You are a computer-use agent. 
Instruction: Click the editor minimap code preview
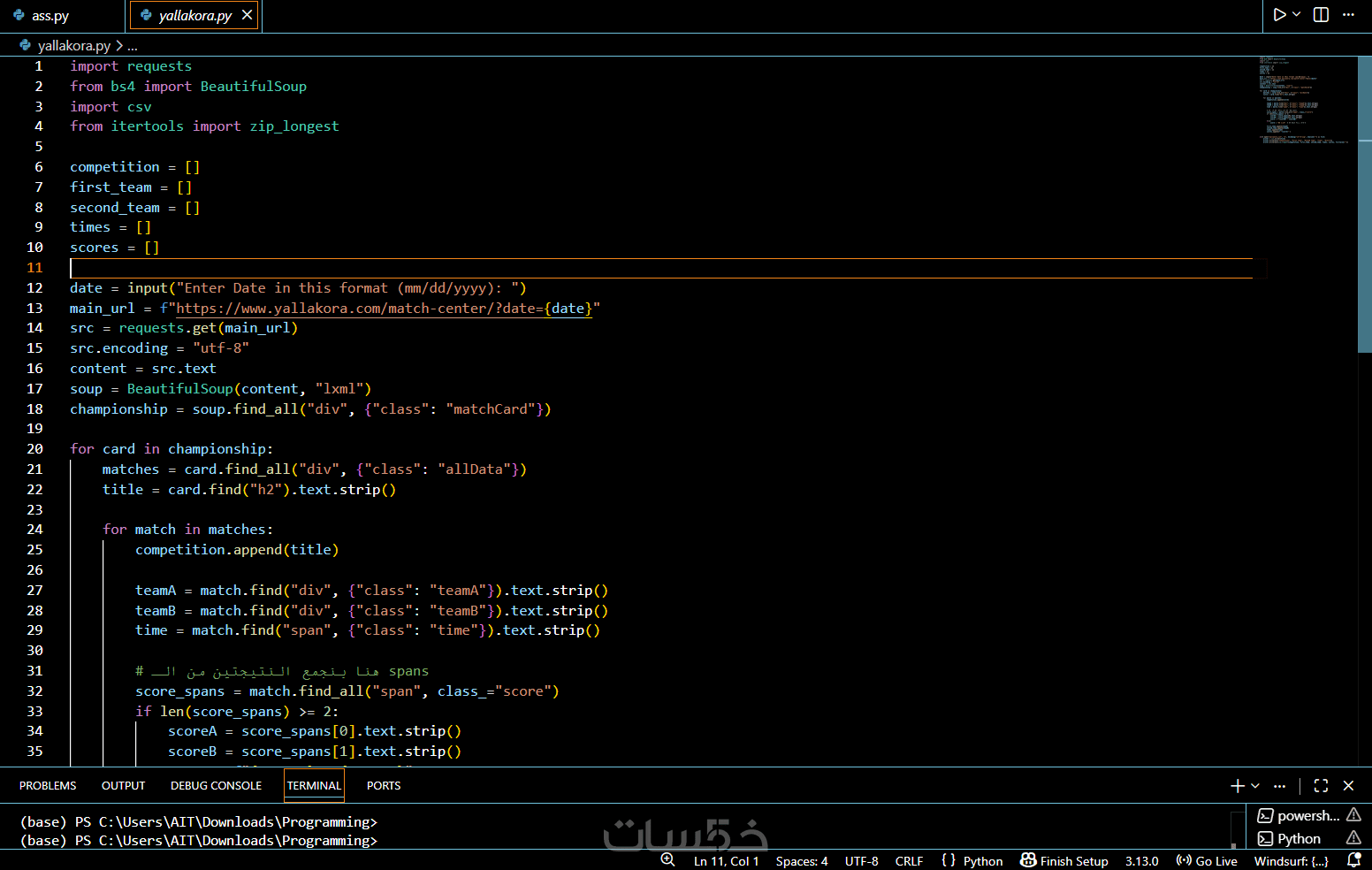(1304, 99)
